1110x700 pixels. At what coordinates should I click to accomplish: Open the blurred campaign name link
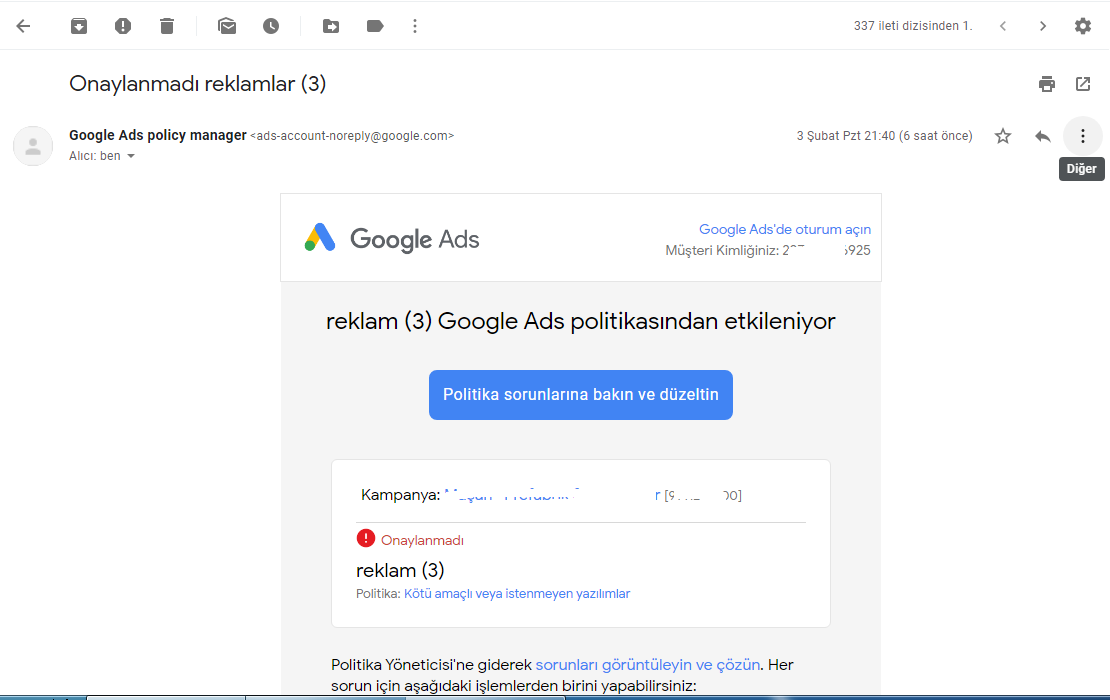(552, 495)
